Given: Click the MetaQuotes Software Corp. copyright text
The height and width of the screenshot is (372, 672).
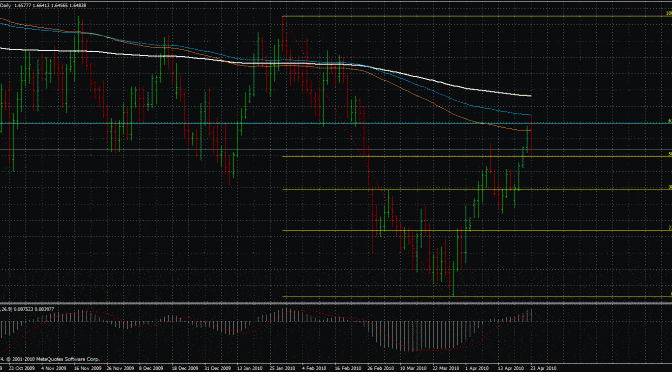Looking at the screenshot, I should [x=51, y=358].
